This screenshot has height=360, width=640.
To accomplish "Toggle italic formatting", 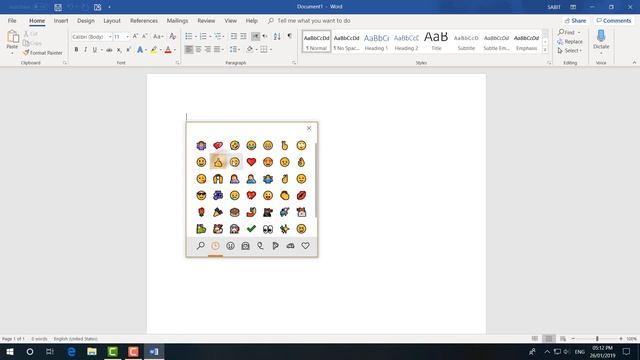I will coord(85,50).
